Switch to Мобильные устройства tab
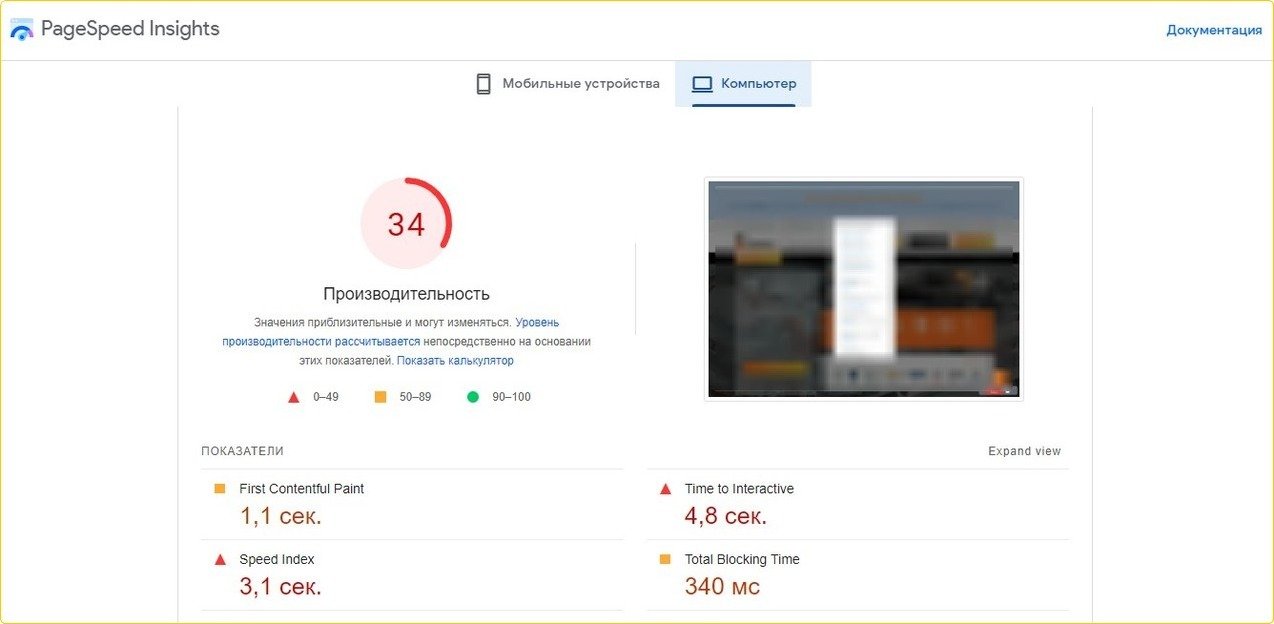This screenshot has width=1274, height=624. pos(567,84)
